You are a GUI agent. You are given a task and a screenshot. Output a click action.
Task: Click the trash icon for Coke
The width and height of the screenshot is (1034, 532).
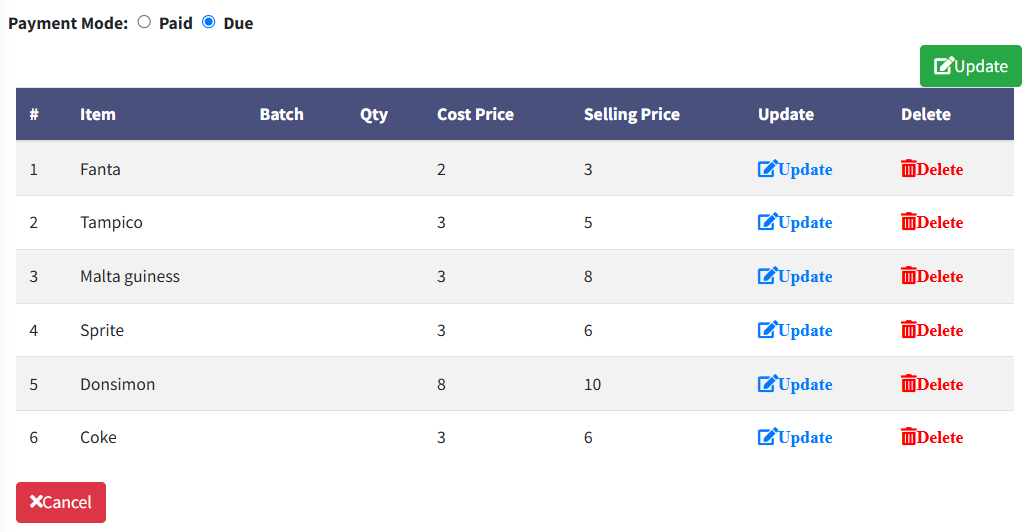pos(908,436)
